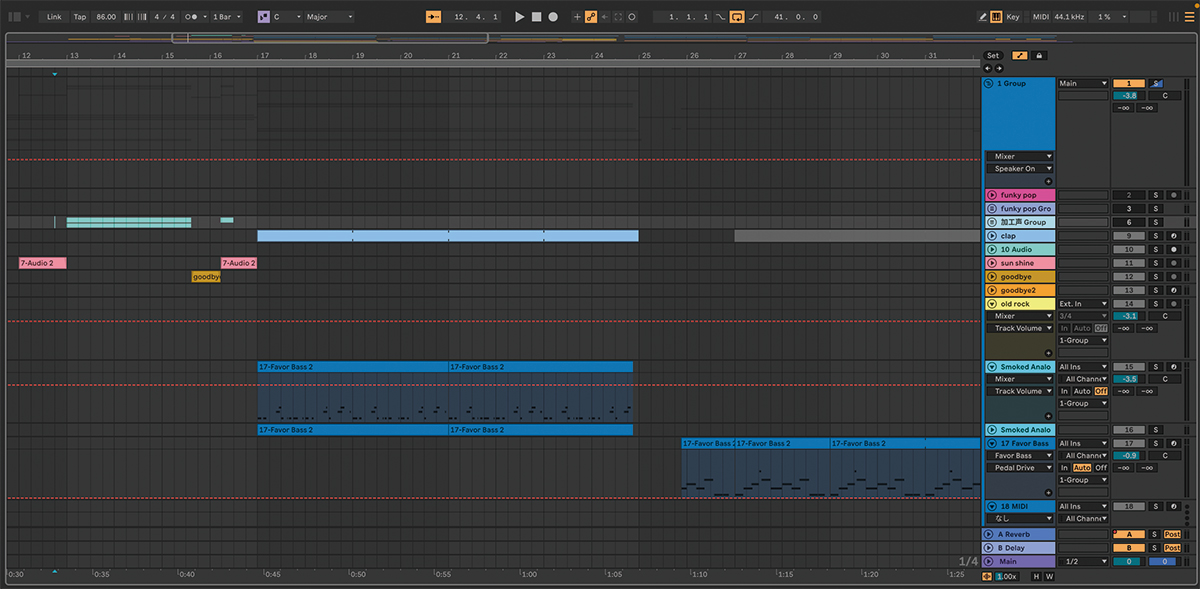1200x589 pixels.
Task: Click the Arrangement Record button
Action: coord(553,17)
